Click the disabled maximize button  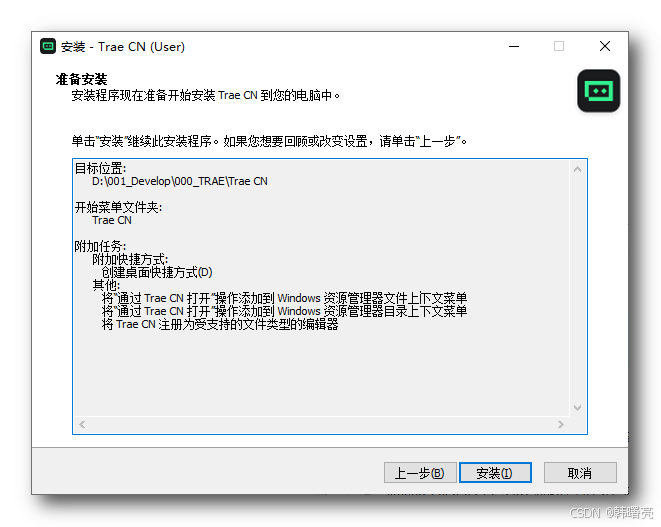(x=559, y=46)
